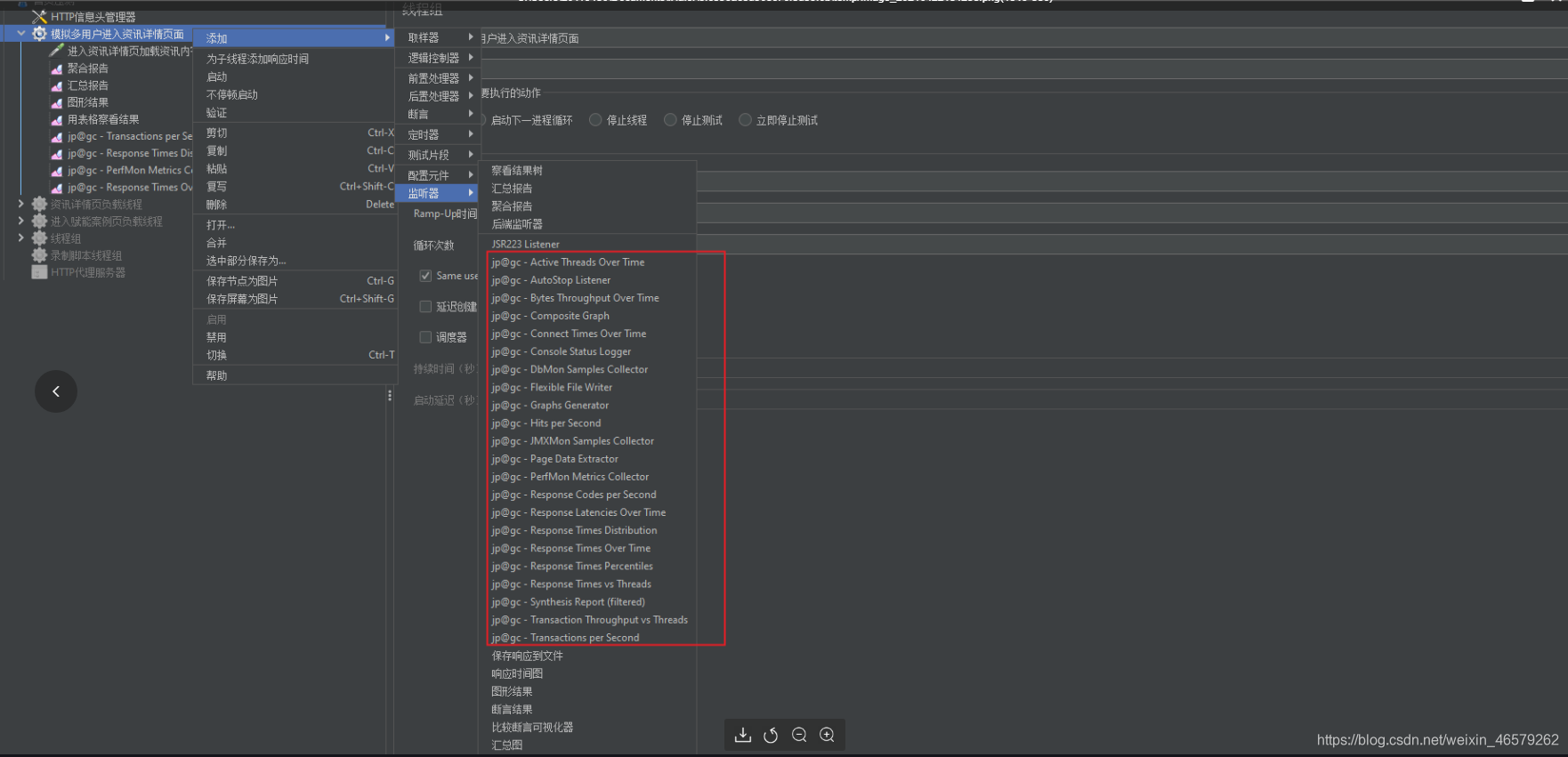
Task: Choose 为子线程添加响应时间 menu entry
Action: [x=295, y=59]
